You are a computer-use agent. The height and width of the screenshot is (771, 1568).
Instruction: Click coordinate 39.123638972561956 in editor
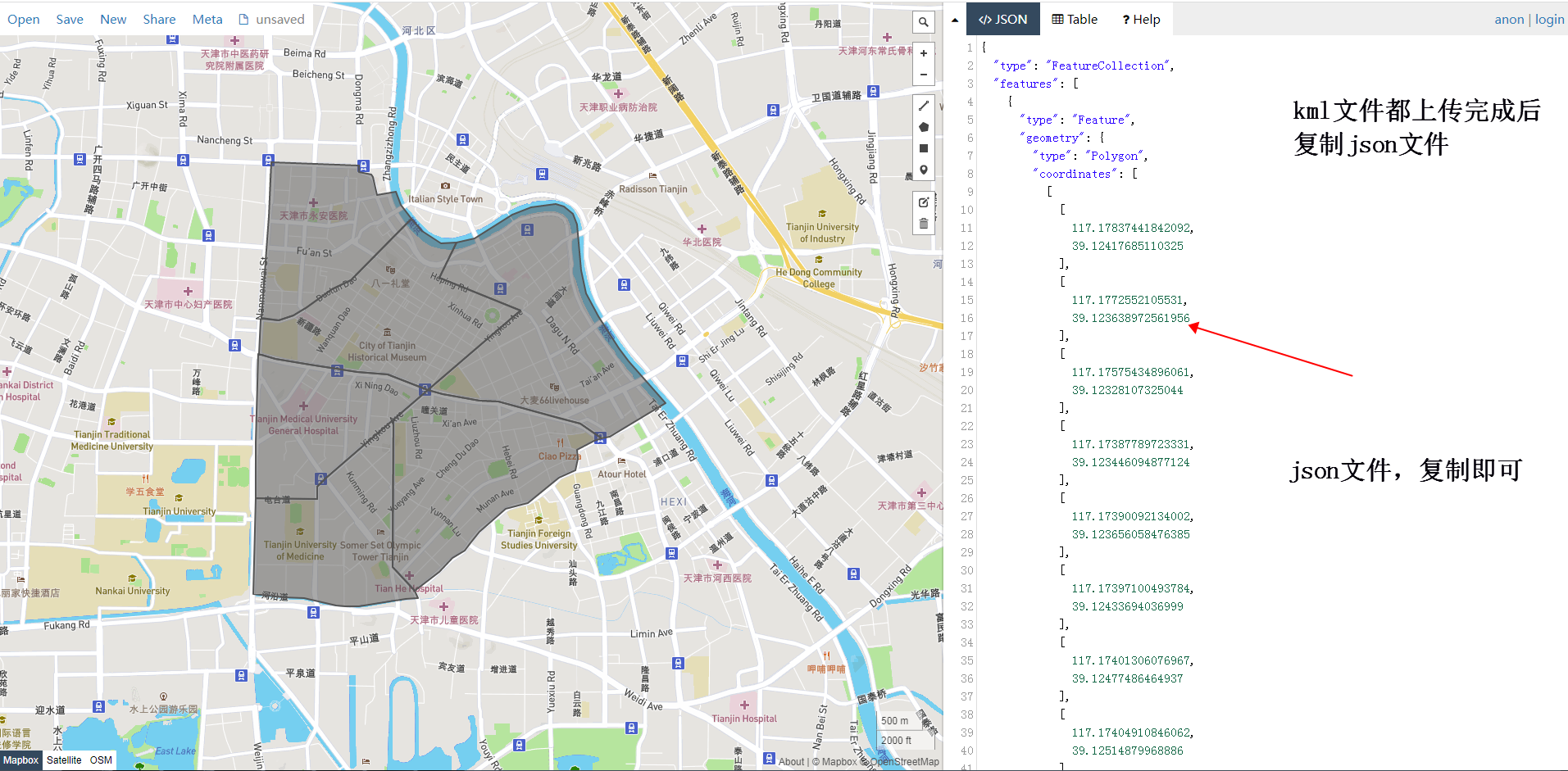[x=1130, y=318]
